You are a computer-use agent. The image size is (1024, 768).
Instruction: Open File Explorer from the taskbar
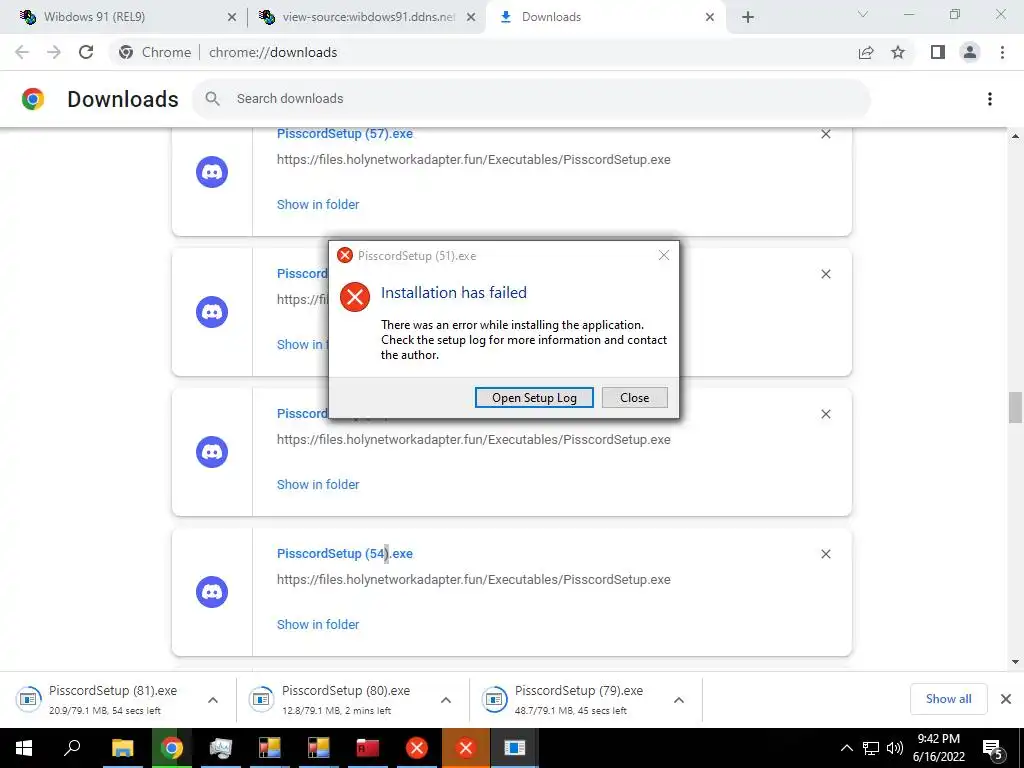[x=122, y=748]
